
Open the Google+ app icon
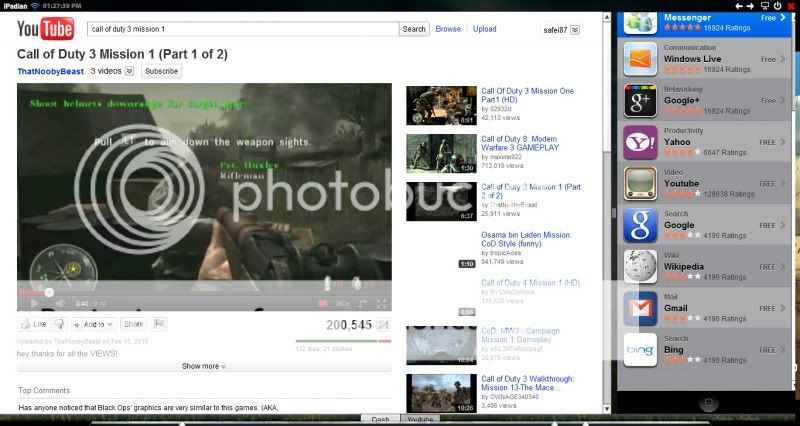pyautogui.click(x=640, y=99)
